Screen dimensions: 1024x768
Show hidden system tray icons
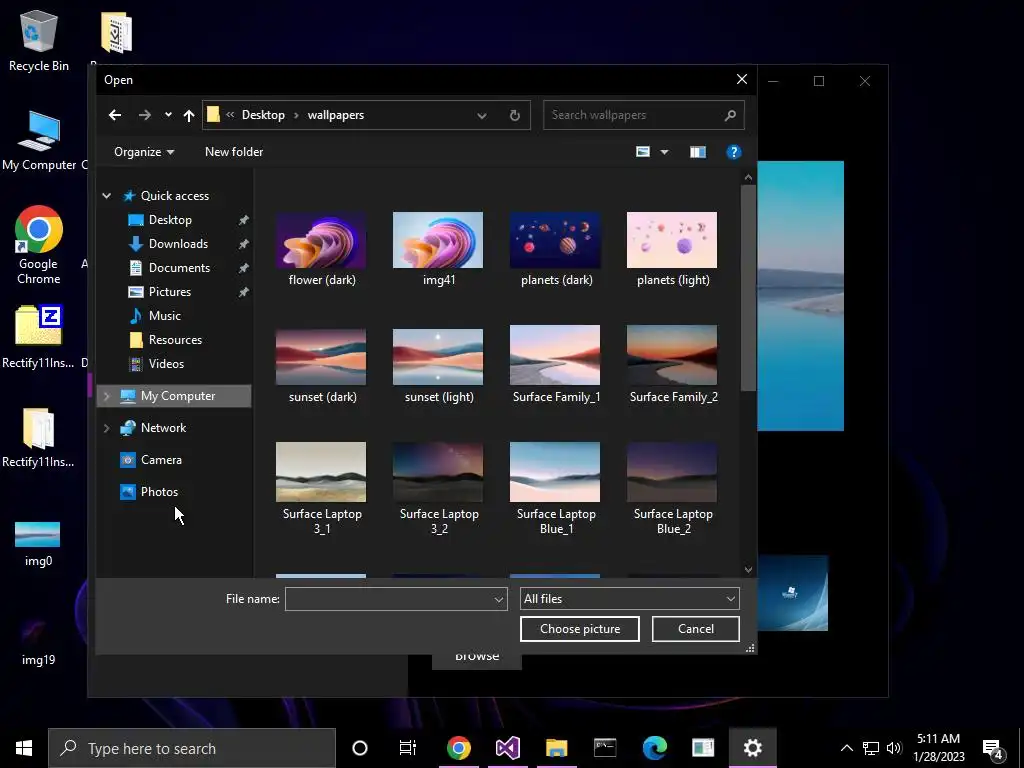tap(846, 748)
